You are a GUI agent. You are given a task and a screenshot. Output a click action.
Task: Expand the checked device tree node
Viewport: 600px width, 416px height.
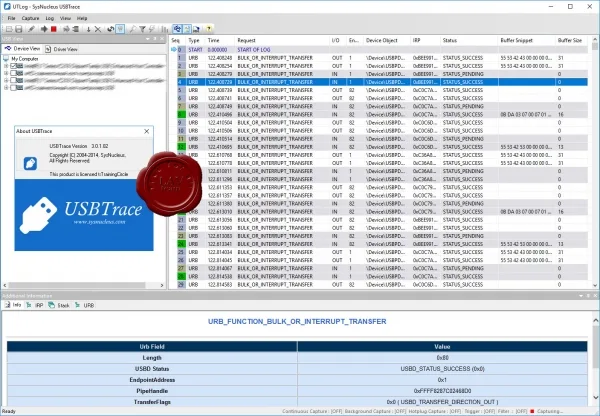[x=6, y=66]
